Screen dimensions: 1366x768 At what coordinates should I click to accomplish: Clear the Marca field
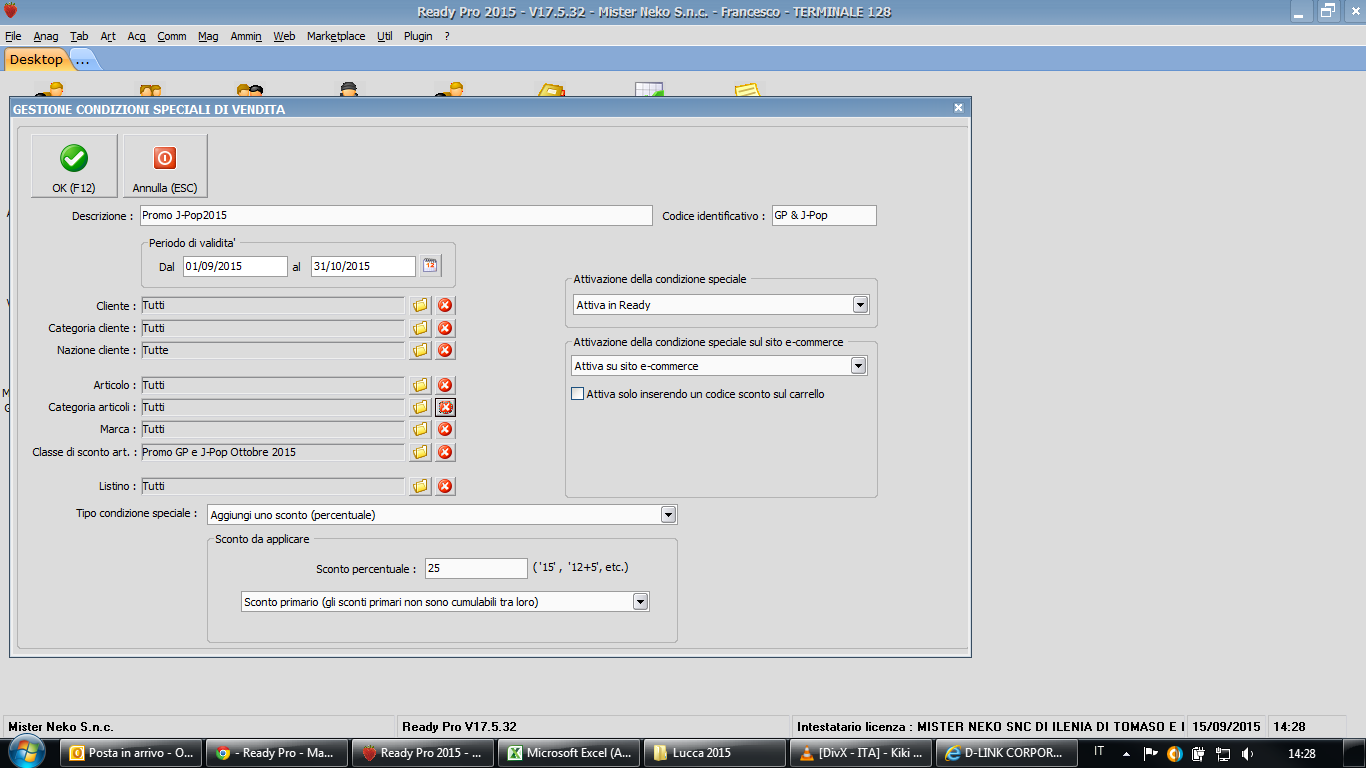(445, 429)
